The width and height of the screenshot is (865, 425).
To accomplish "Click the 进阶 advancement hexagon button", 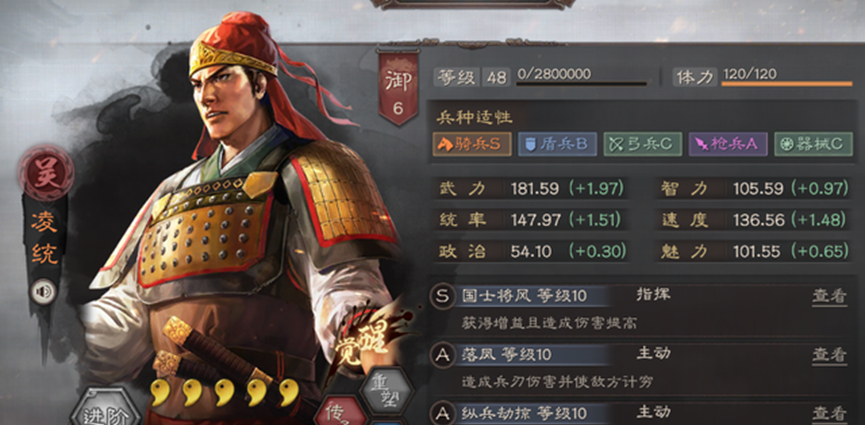I will tap(106, 410).
